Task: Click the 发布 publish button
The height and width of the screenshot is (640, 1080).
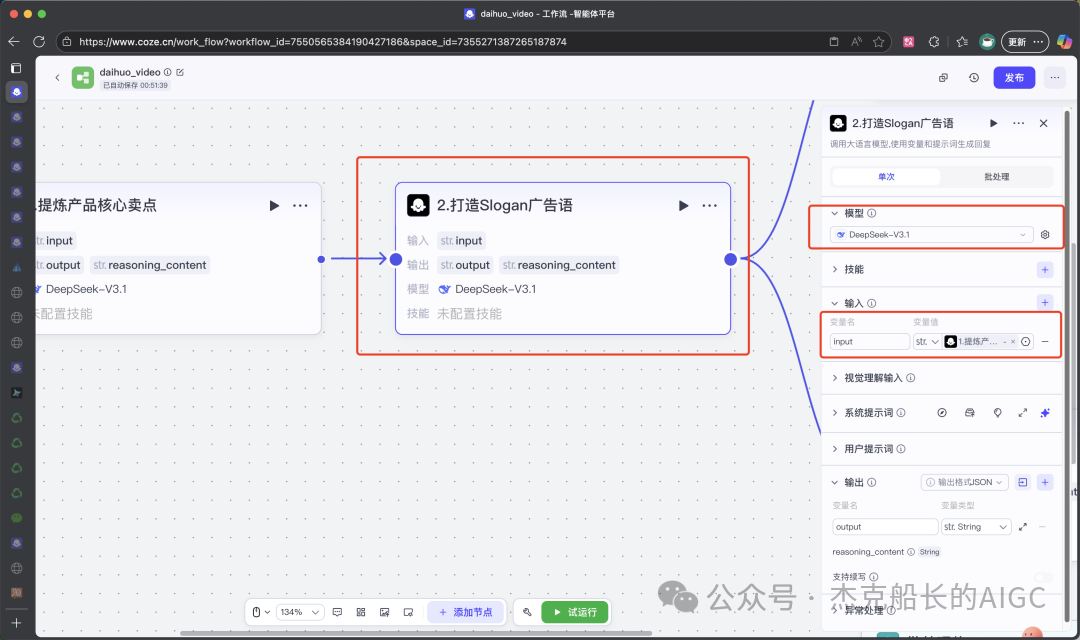Action: tap(1014, 78)
